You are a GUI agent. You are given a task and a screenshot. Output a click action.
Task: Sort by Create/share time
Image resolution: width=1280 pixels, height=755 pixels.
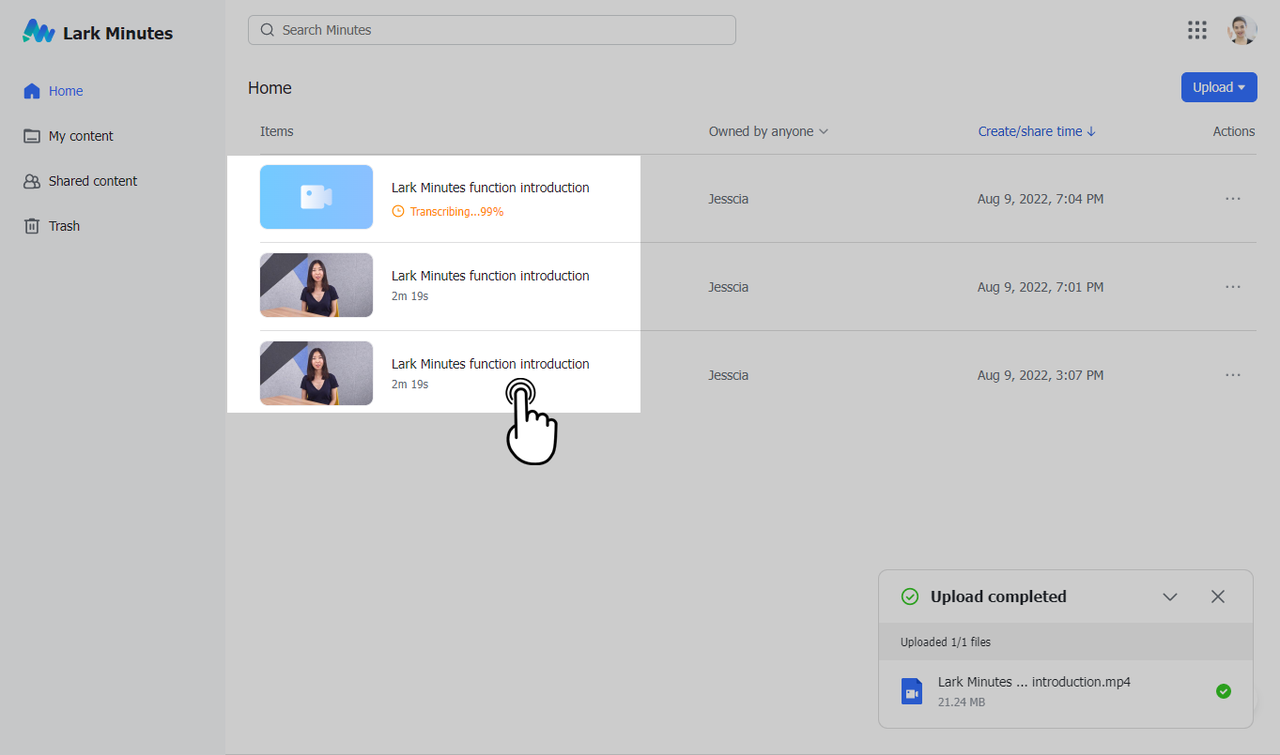point(1036,131)
